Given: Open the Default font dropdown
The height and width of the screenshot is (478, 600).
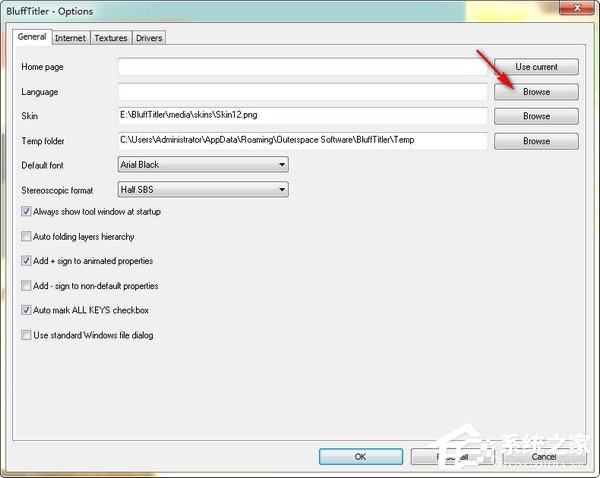Looking at the screenshot, I should [x=203, y=165].
